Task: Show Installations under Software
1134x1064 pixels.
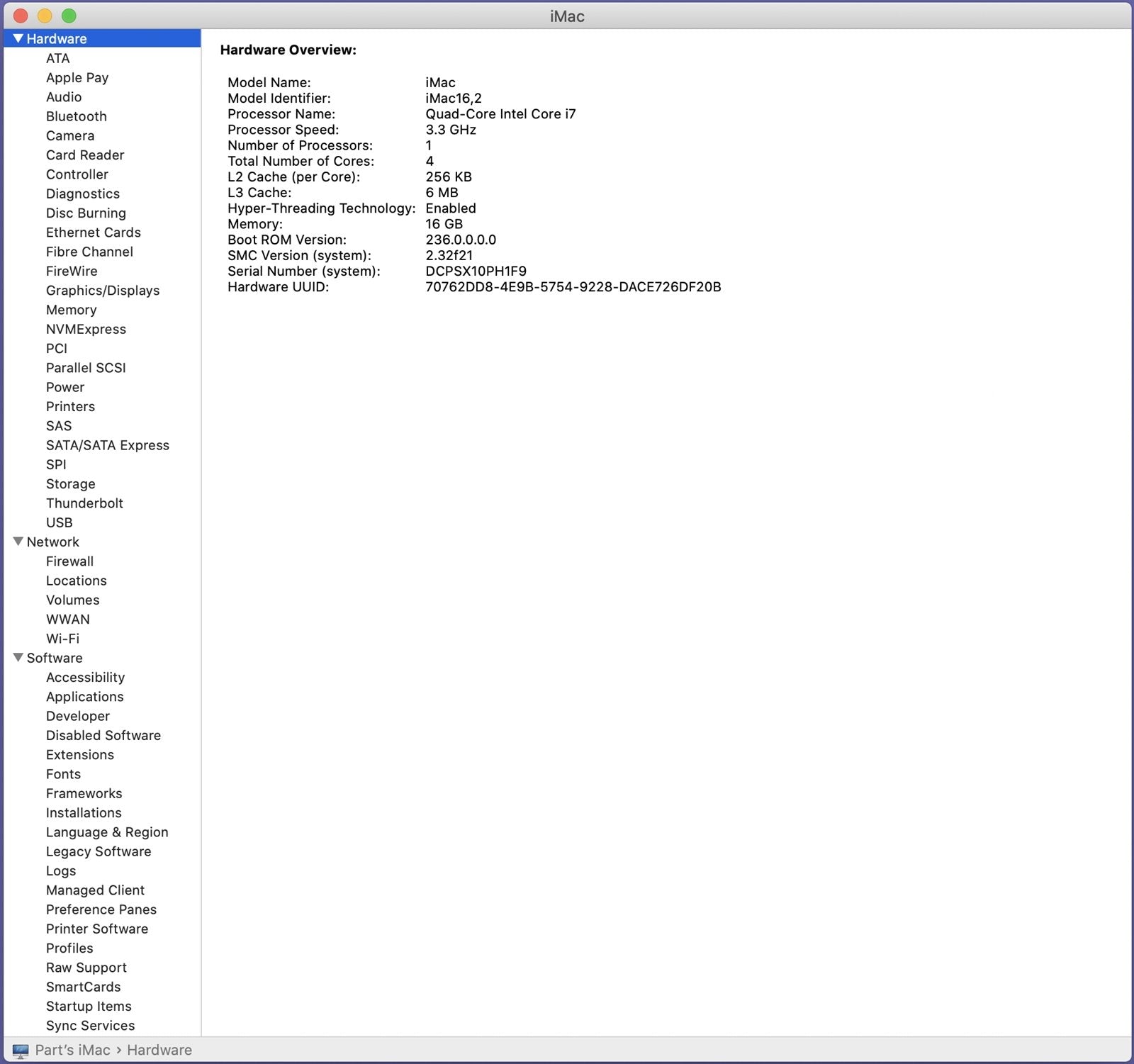Action: tap(84, 813)
